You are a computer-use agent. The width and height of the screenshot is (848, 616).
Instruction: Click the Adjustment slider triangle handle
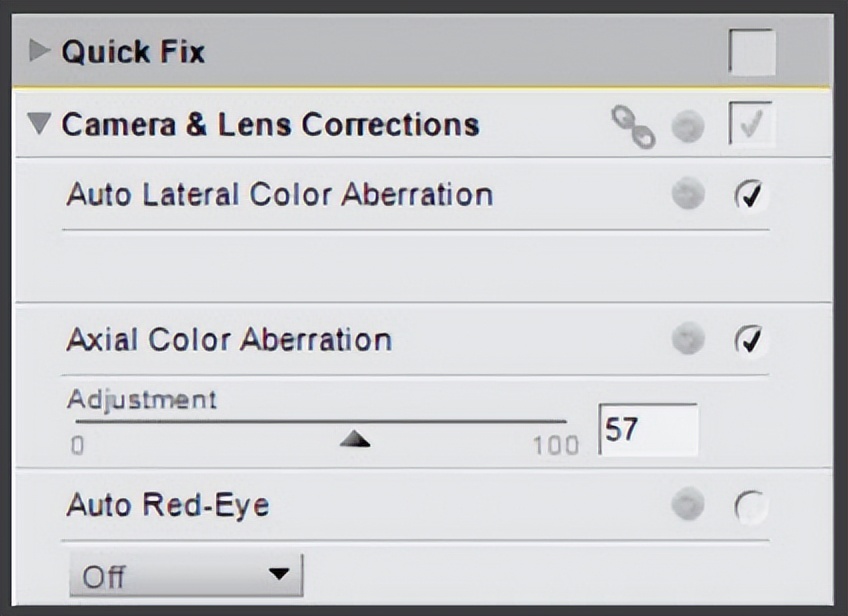click(x=355, y=439)
